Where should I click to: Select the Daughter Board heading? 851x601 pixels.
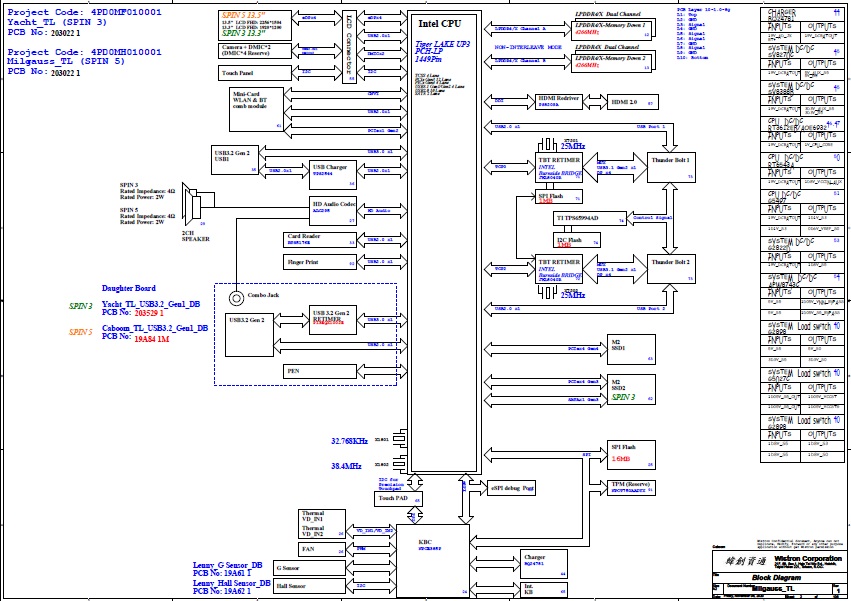pyautogui.click(x=129, y=288)
